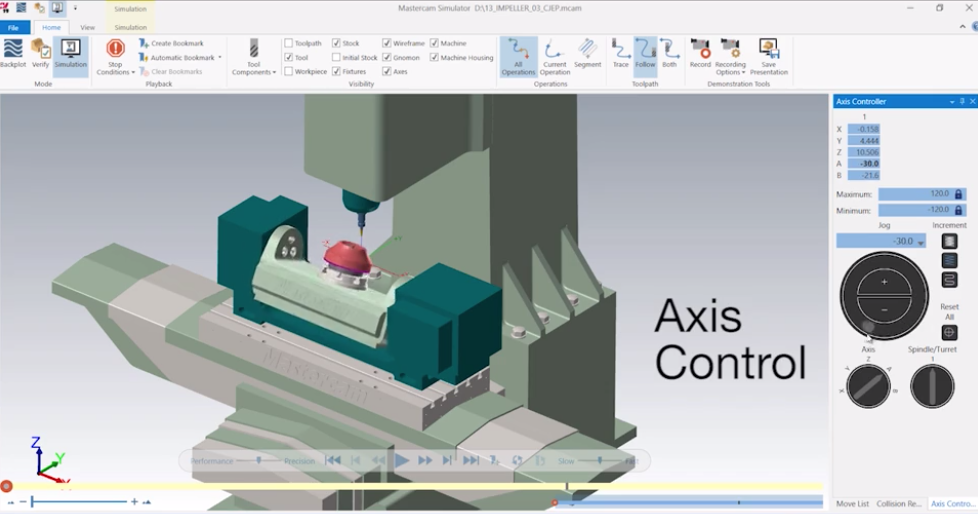Select Segment operations view
Viewport: 978px width, 514px height.
point(588,54)
